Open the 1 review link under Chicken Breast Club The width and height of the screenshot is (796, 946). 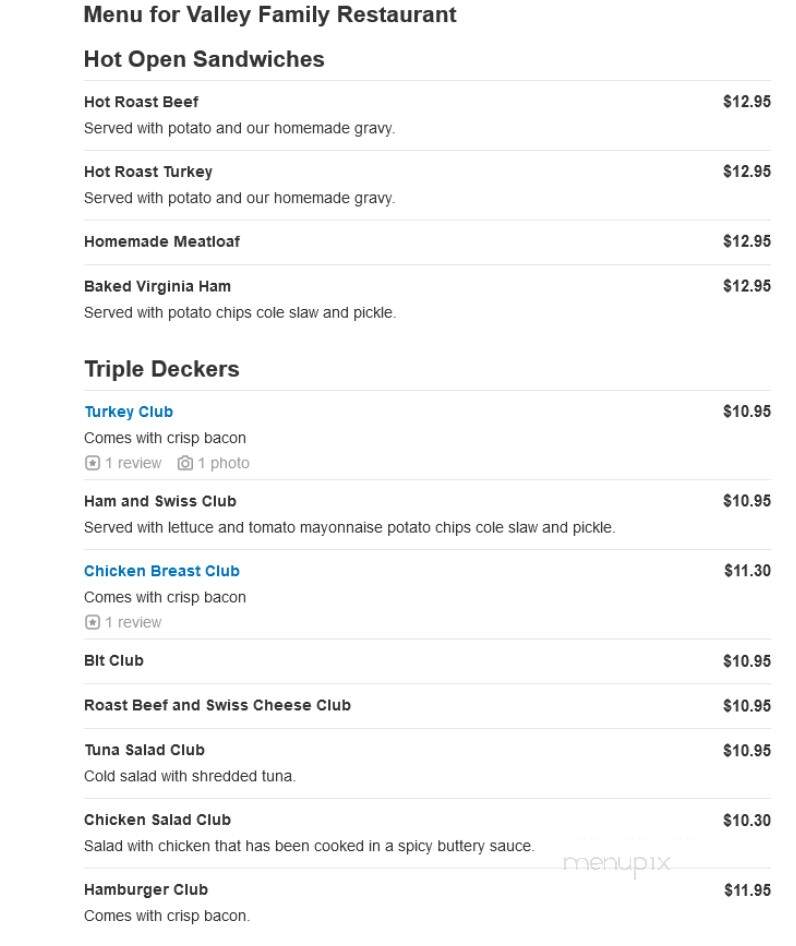[133, 622]
